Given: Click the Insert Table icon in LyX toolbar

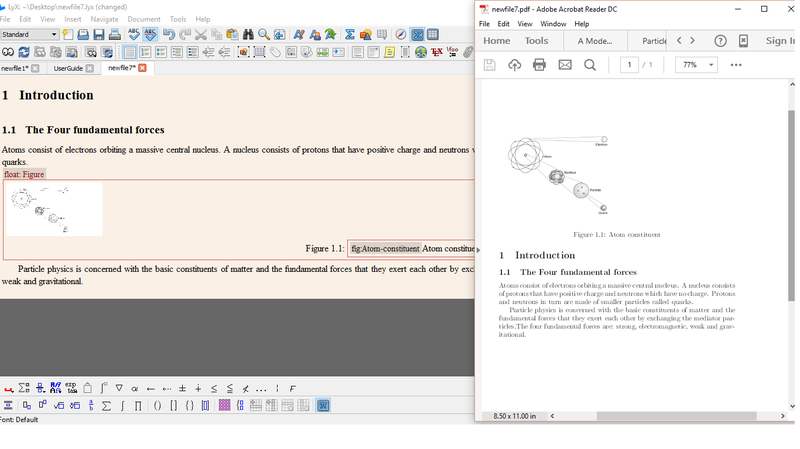Looking at the screenshot, I should click(382, 34).
